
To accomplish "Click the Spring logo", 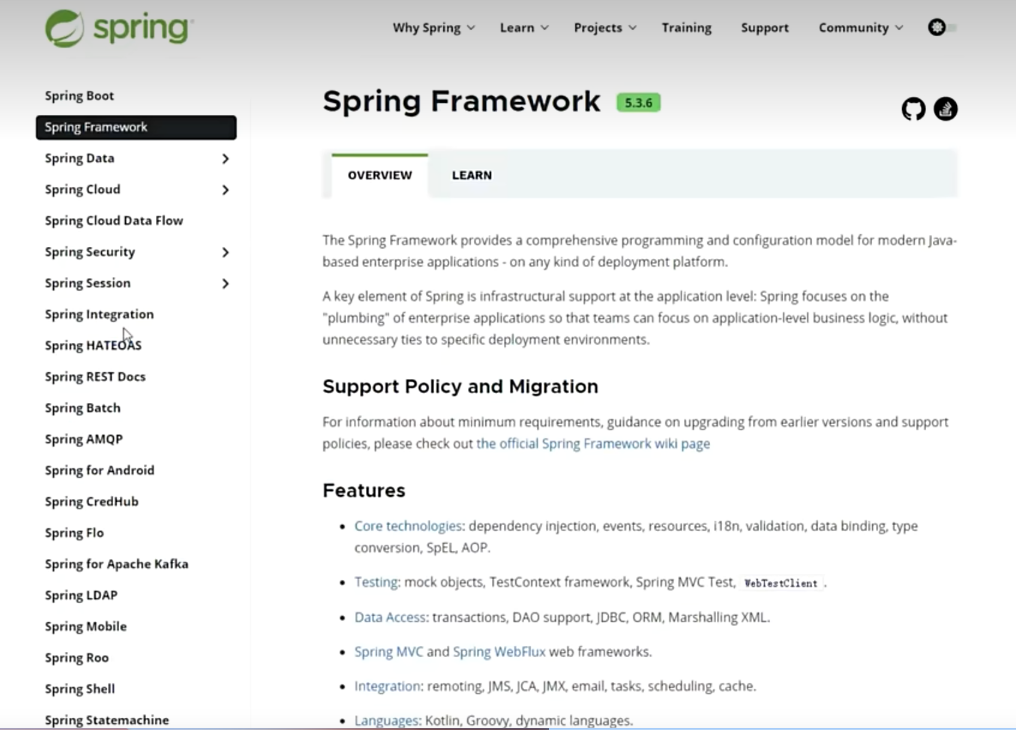I will tap(119, 28).
